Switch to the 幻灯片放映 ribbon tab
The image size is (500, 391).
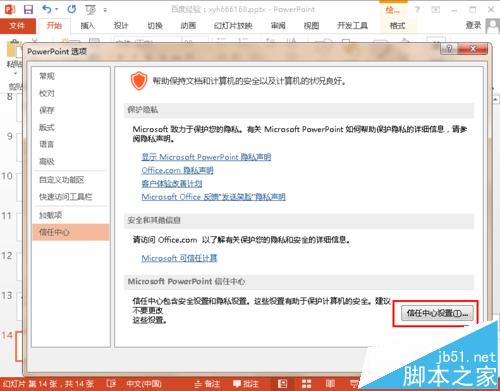point(233,25)
